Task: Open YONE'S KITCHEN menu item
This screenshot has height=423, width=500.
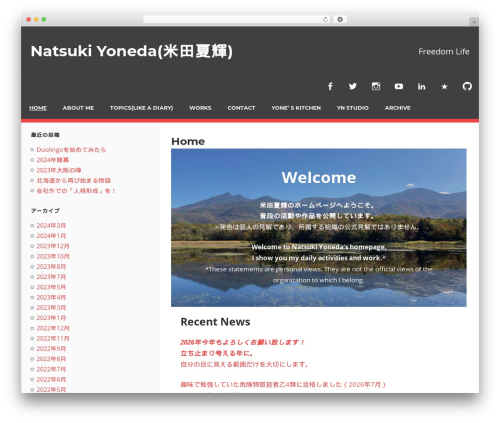Action: 296,108
